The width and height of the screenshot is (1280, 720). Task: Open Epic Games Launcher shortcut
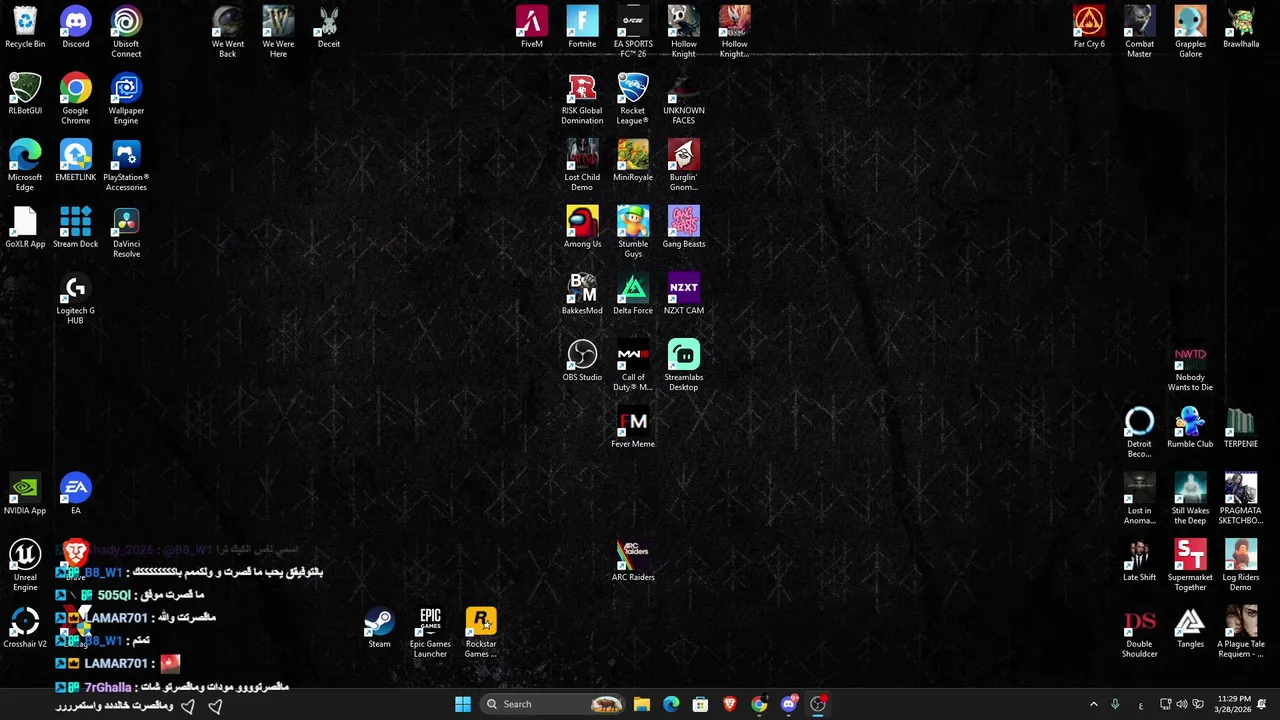[x=430, y=632]
